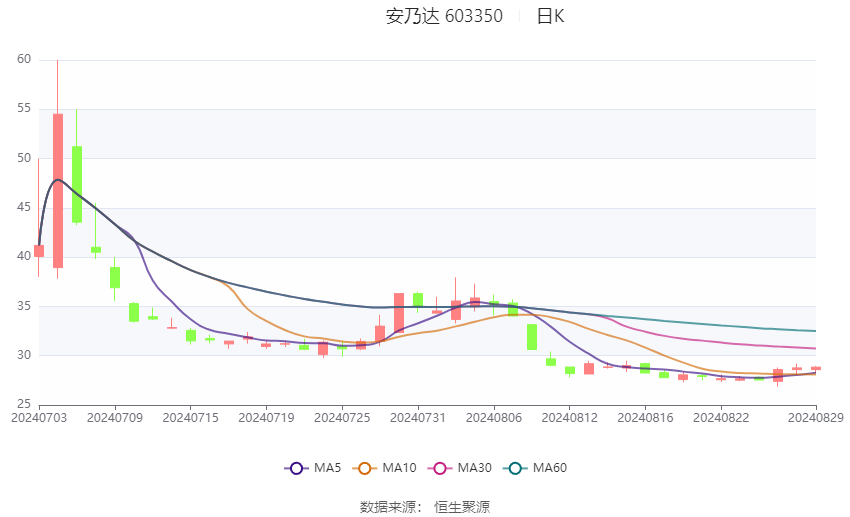
Task: Click the 25 y-axis value label
Action: pyautogui.click(x=24, y=404)
